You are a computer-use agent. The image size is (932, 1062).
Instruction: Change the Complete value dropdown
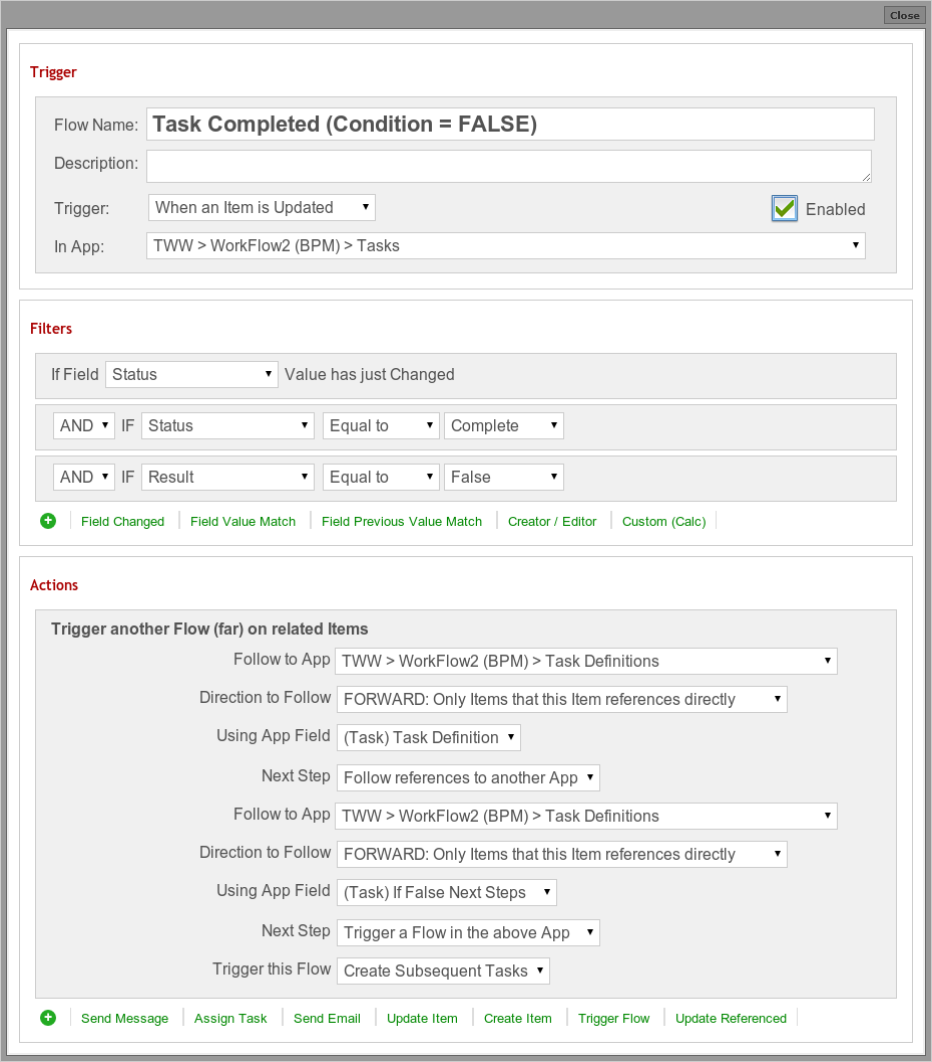(x=504, y=426)
